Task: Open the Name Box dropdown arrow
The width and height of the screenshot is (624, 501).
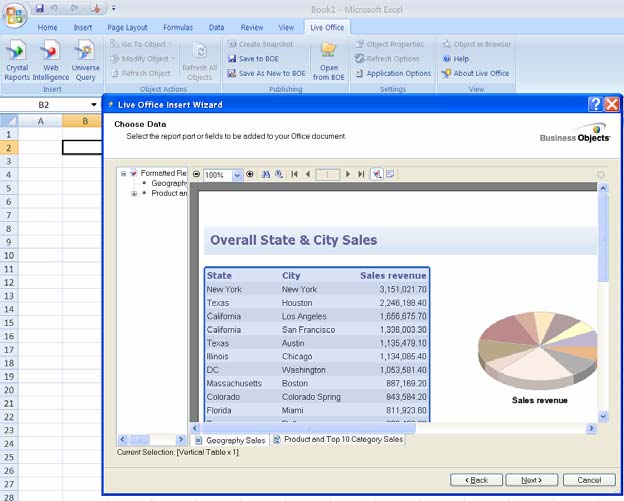Action: [94, 105]
